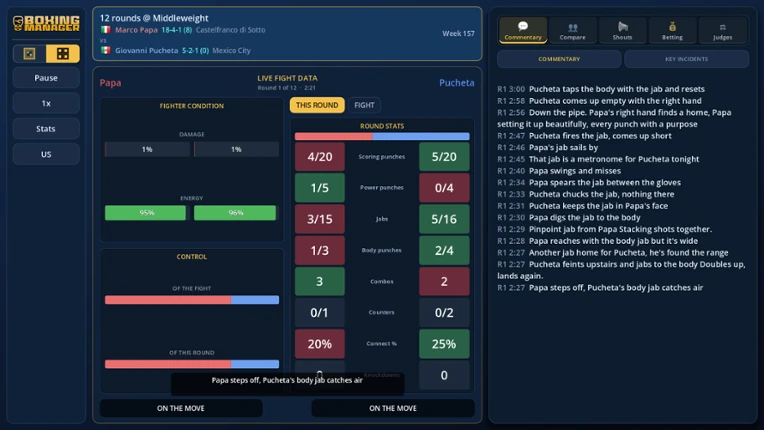Viewport: 764px width, 430px height.
Task: Click Giovanni Pucheta's name in header
Action: (x=146, y=50)
